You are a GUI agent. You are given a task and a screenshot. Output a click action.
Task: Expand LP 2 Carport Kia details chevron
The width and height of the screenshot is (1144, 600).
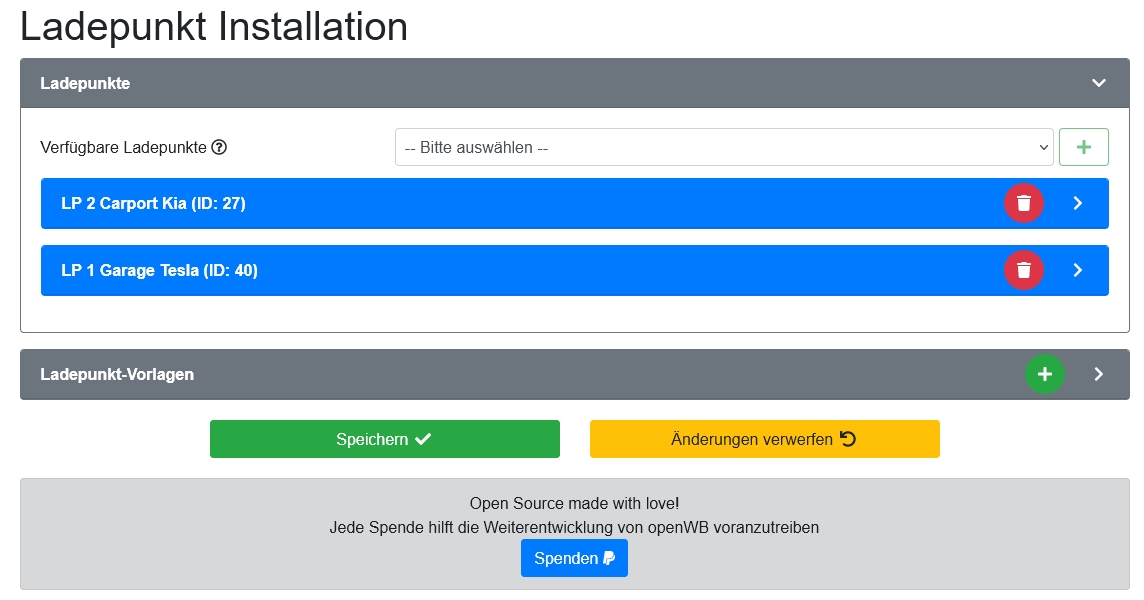[x=1077, y=203]
